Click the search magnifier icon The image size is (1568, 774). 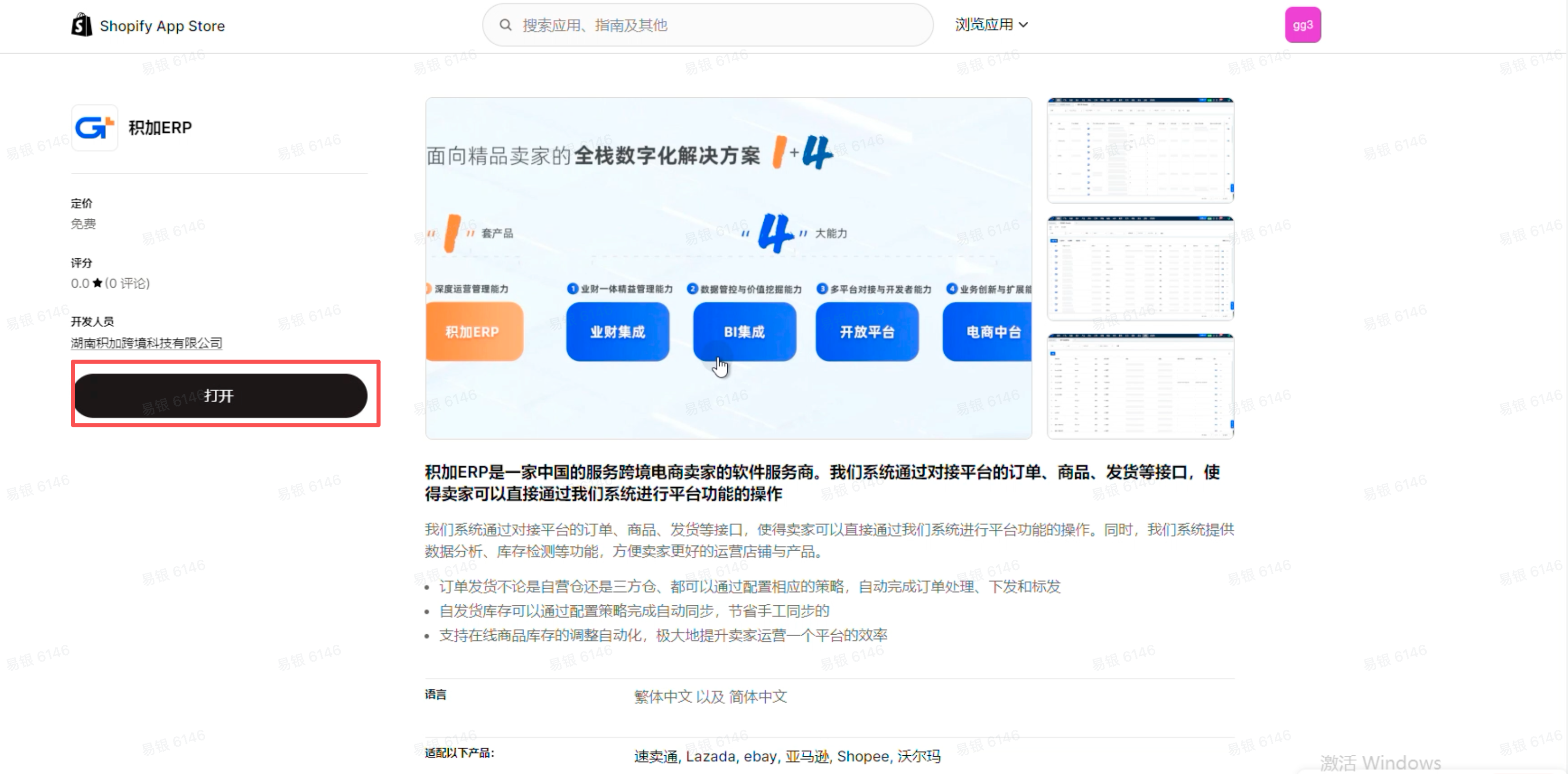pos(505,25)
